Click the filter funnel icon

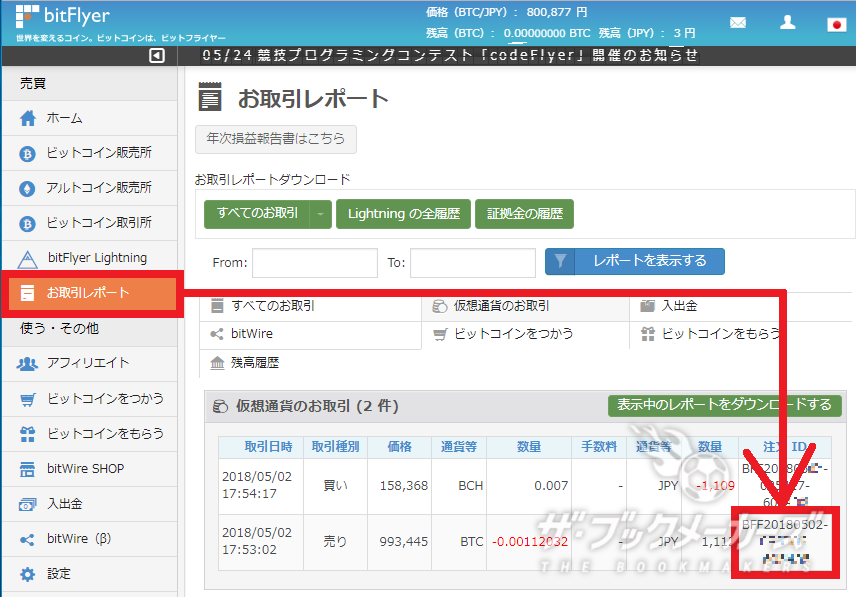[x=560, y=261]
